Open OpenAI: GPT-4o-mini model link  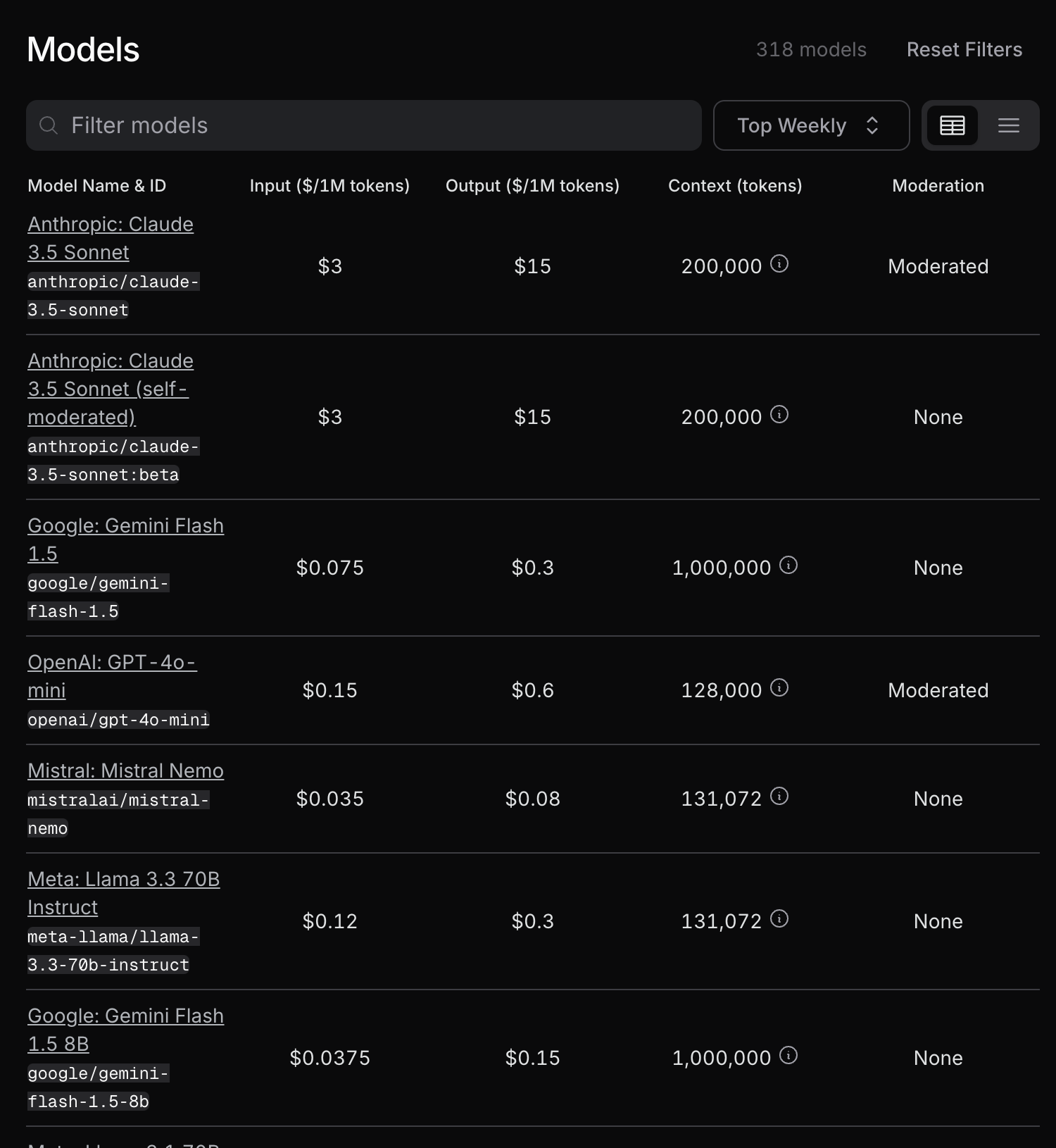112,676
